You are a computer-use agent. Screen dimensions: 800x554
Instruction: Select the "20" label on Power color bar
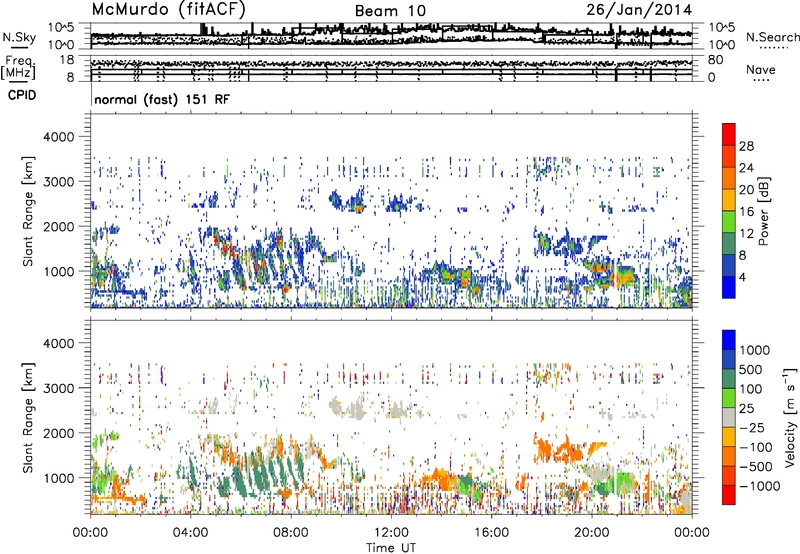point(746,190)
